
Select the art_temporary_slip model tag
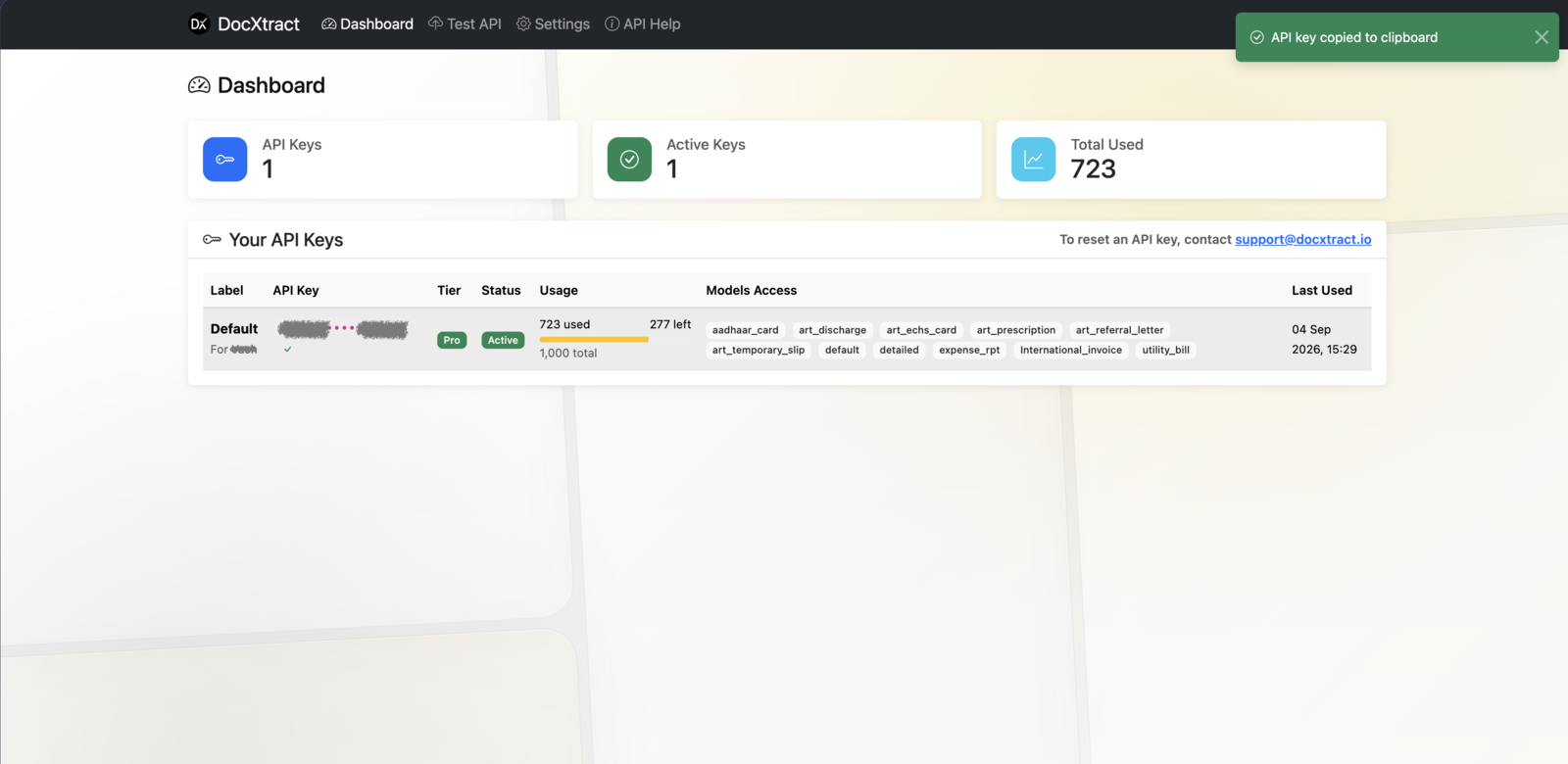[759, 350]
